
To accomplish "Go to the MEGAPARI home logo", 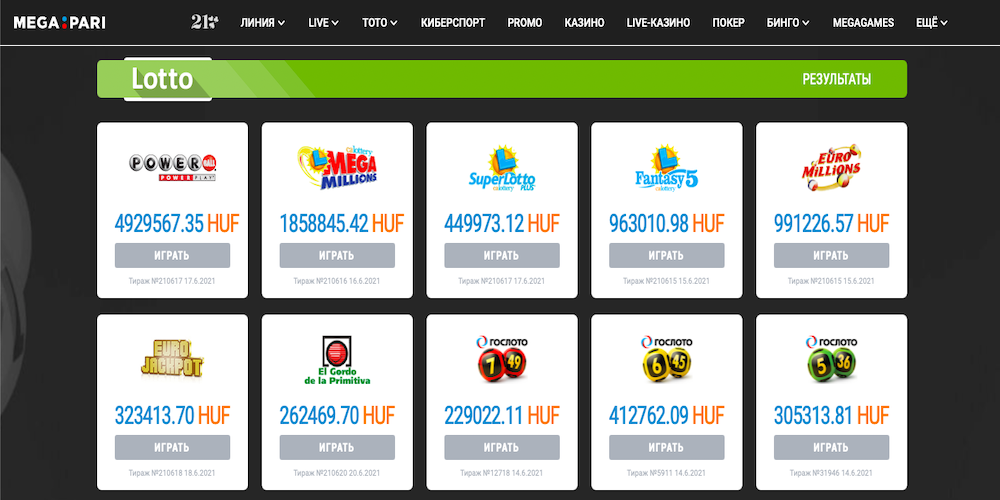I will 59,22.
